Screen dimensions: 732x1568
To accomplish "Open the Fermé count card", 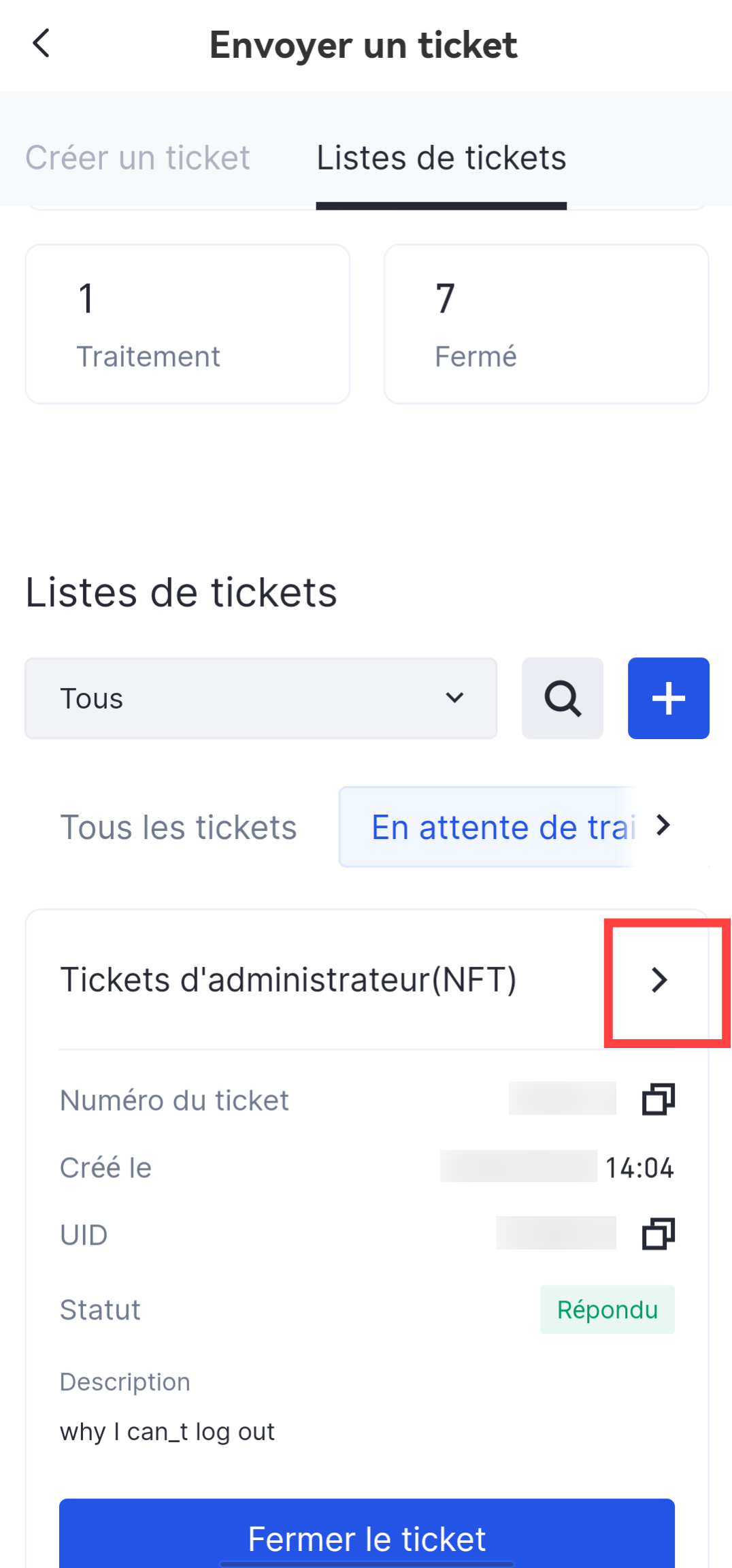I will [x=546, y=324].
